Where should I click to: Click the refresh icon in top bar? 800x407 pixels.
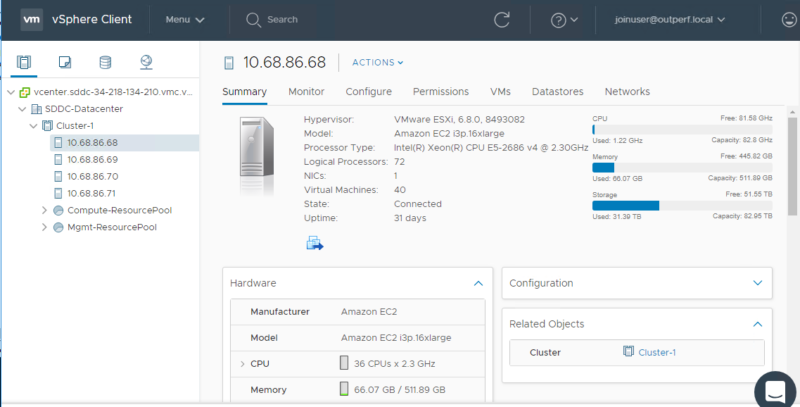(x=502, y=19)
